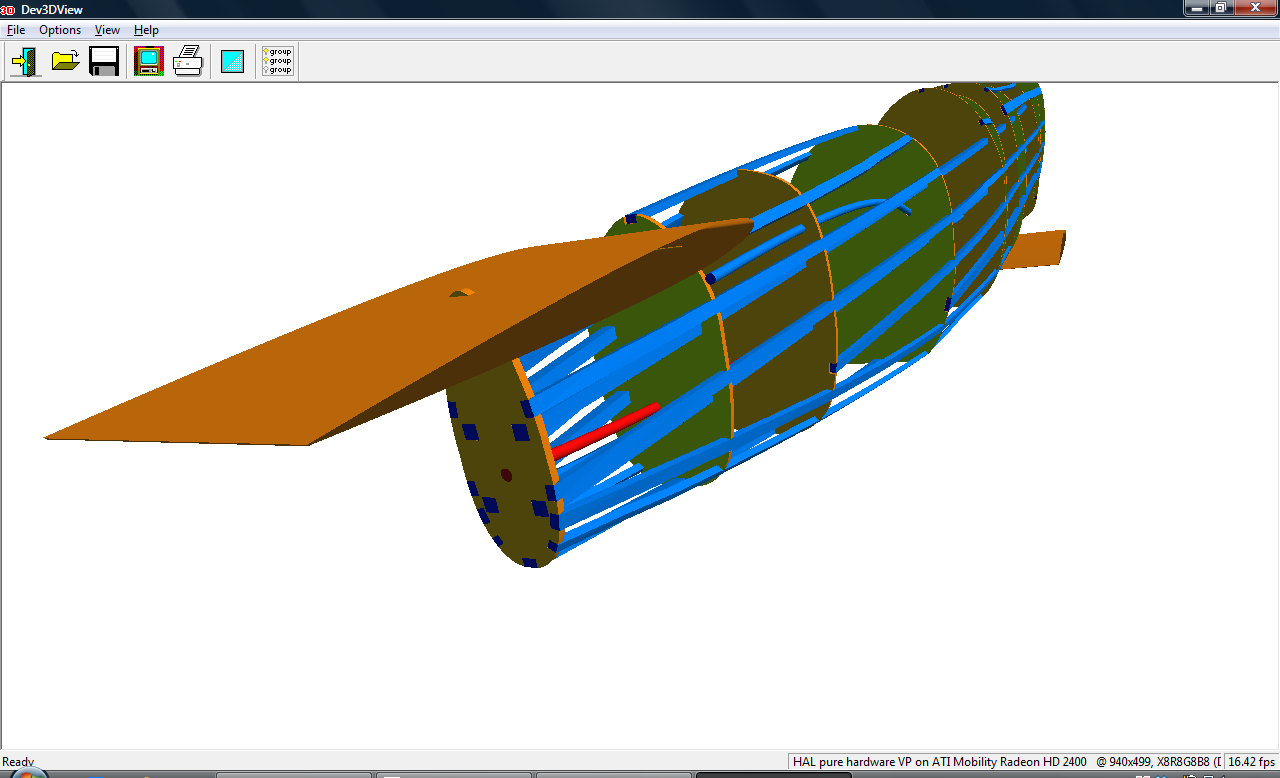Screen dimensions: 1280x778
Task: Open the Options menu
Action: pos(60,30)
